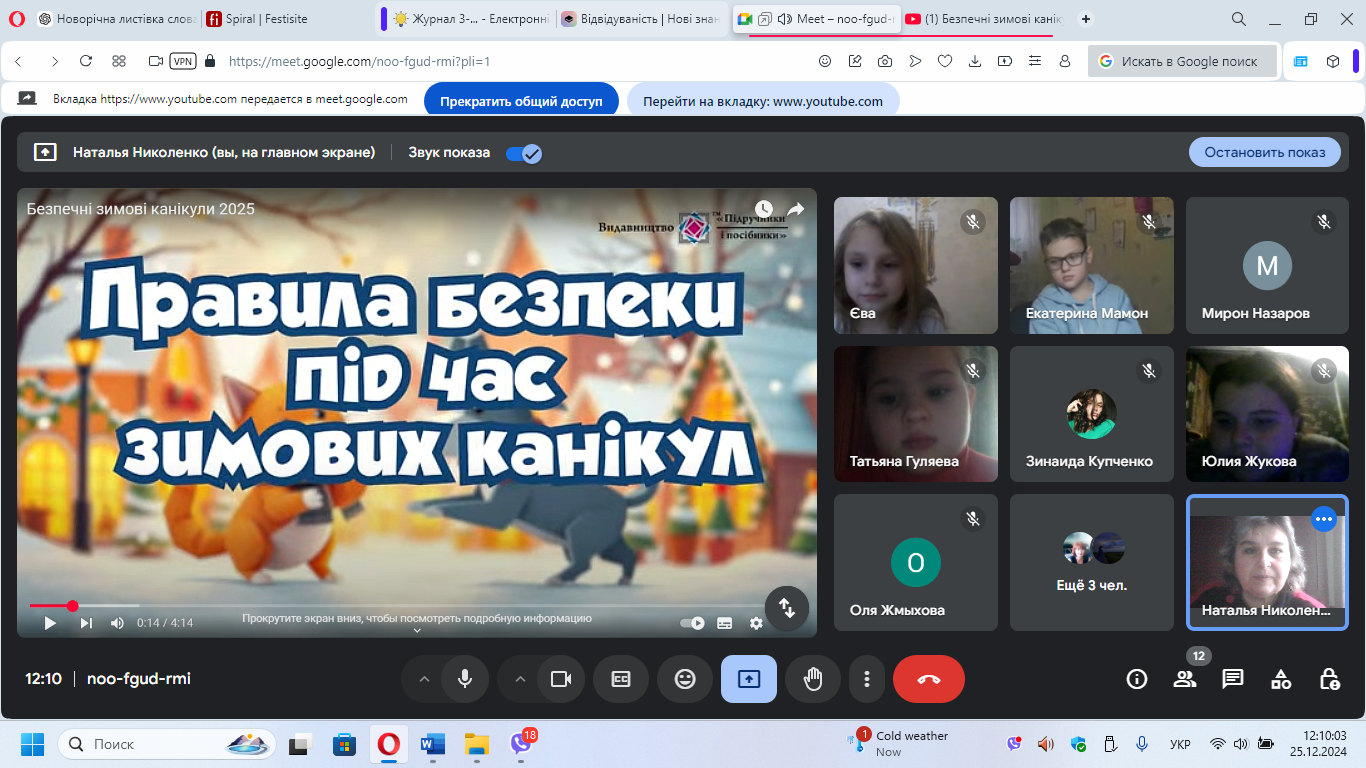Screen dimensions: 1366x768
Task: Play the YouTube video
Action: 50,623
